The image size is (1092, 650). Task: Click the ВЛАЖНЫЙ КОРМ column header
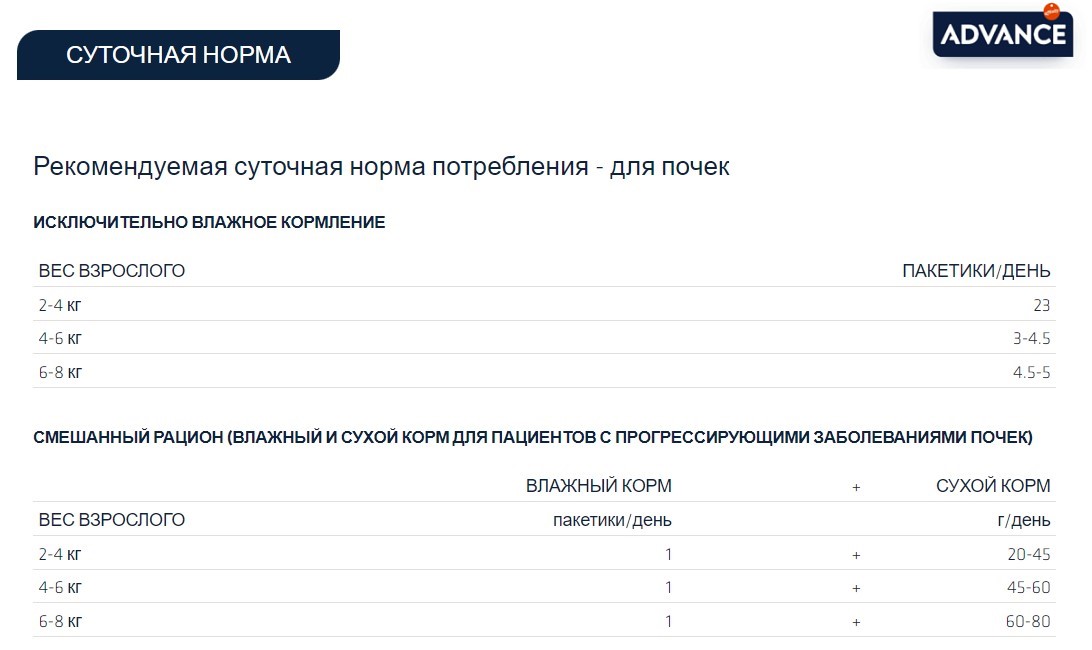point(598,486)
